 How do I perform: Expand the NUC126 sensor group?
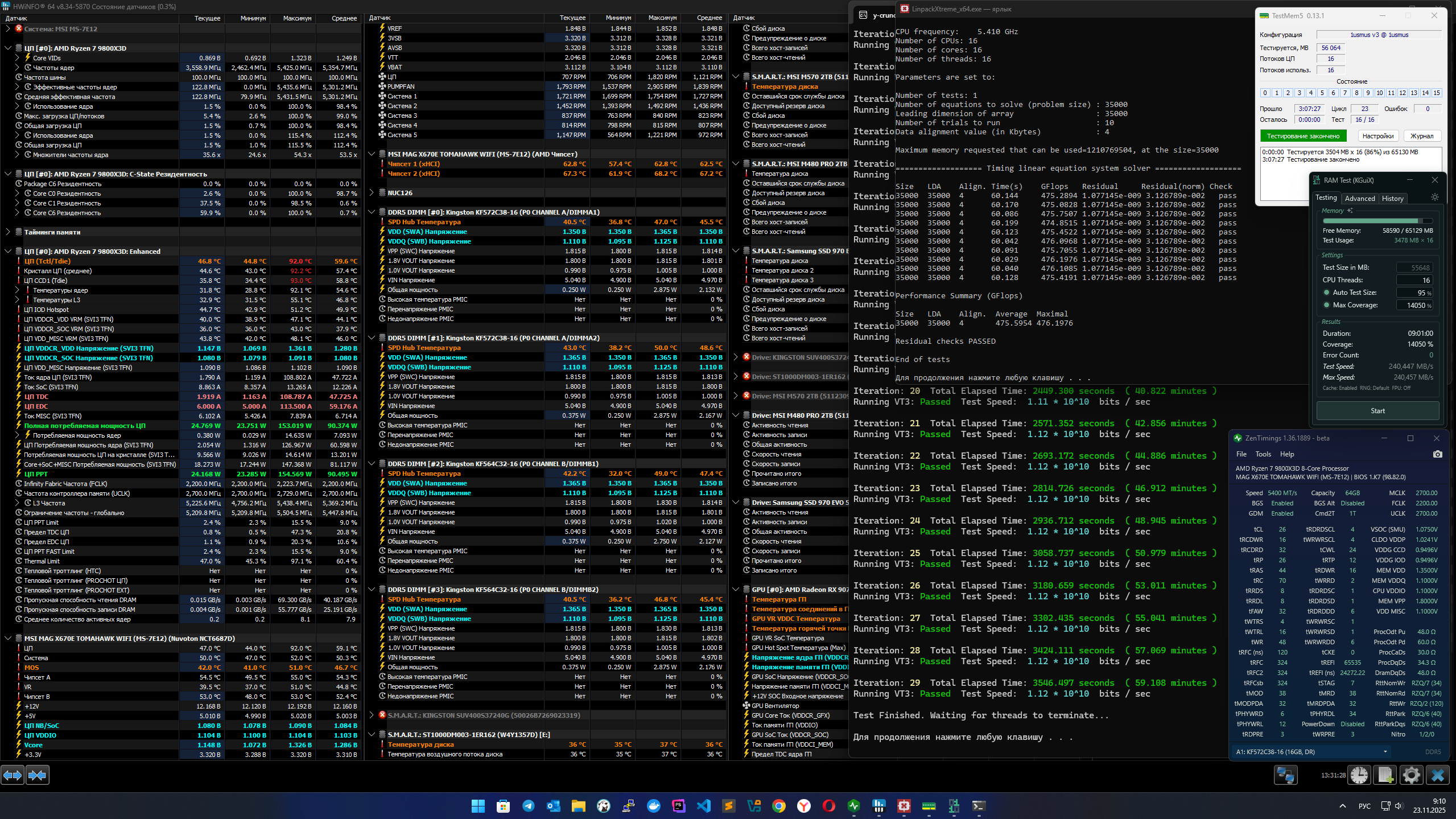(x=372, y=193)
